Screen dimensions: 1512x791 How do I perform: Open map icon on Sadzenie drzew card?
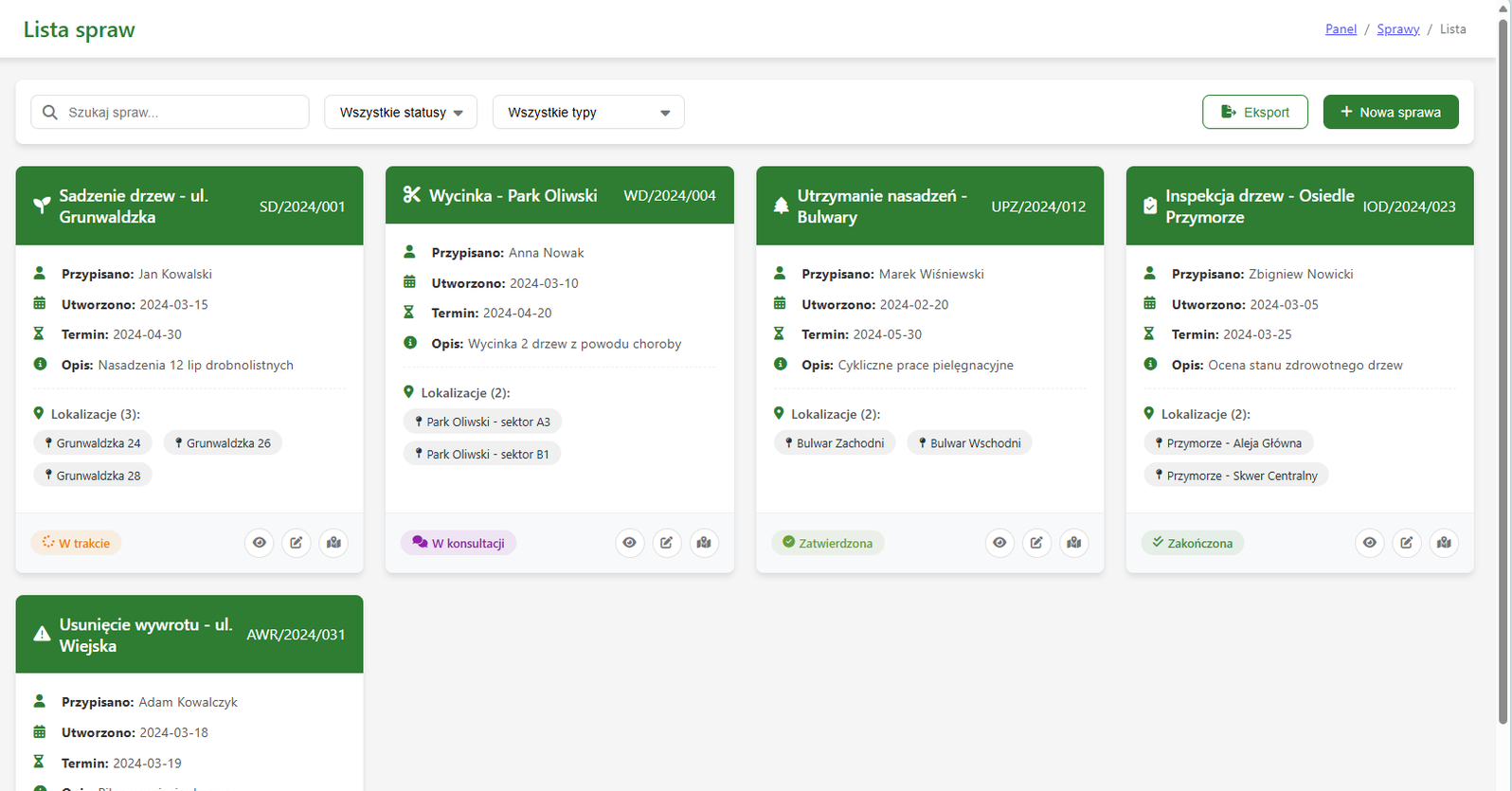pos(333,543)
